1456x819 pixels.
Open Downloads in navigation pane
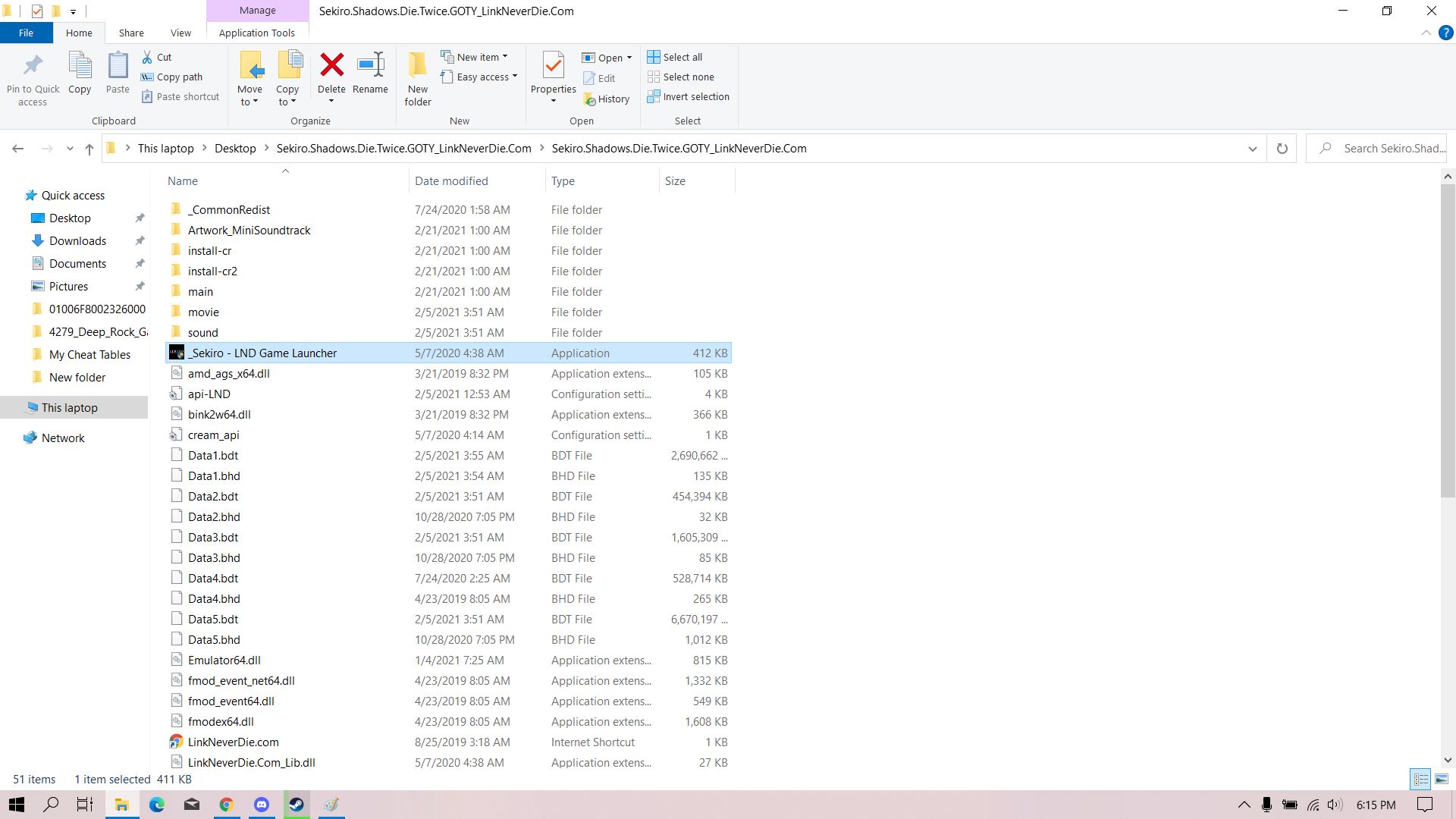77,241
